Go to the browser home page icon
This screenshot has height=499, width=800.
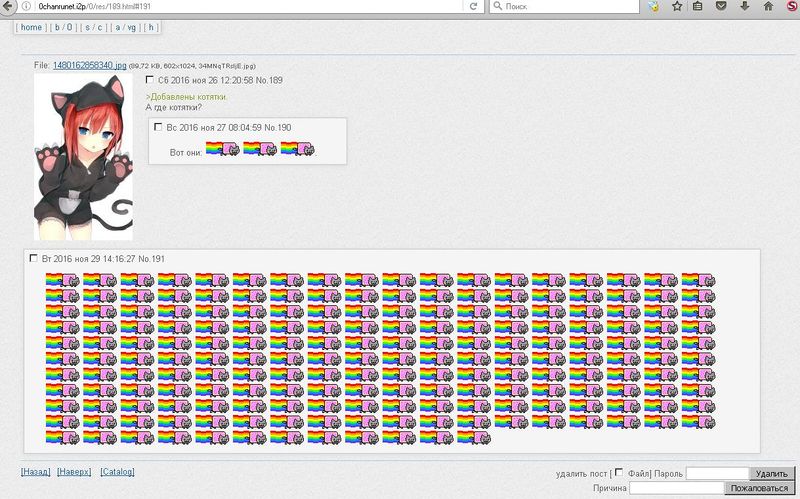[768, 6]
